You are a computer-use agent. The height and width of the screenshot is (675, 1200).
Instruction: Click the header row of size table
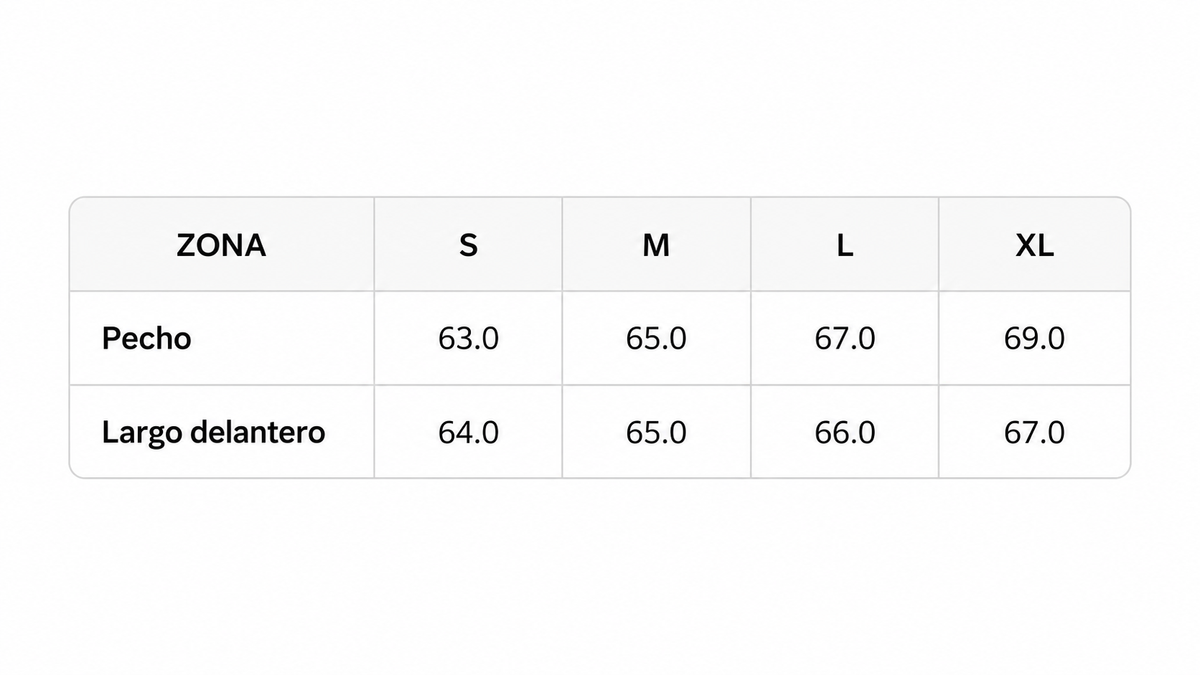pos(600,245)
